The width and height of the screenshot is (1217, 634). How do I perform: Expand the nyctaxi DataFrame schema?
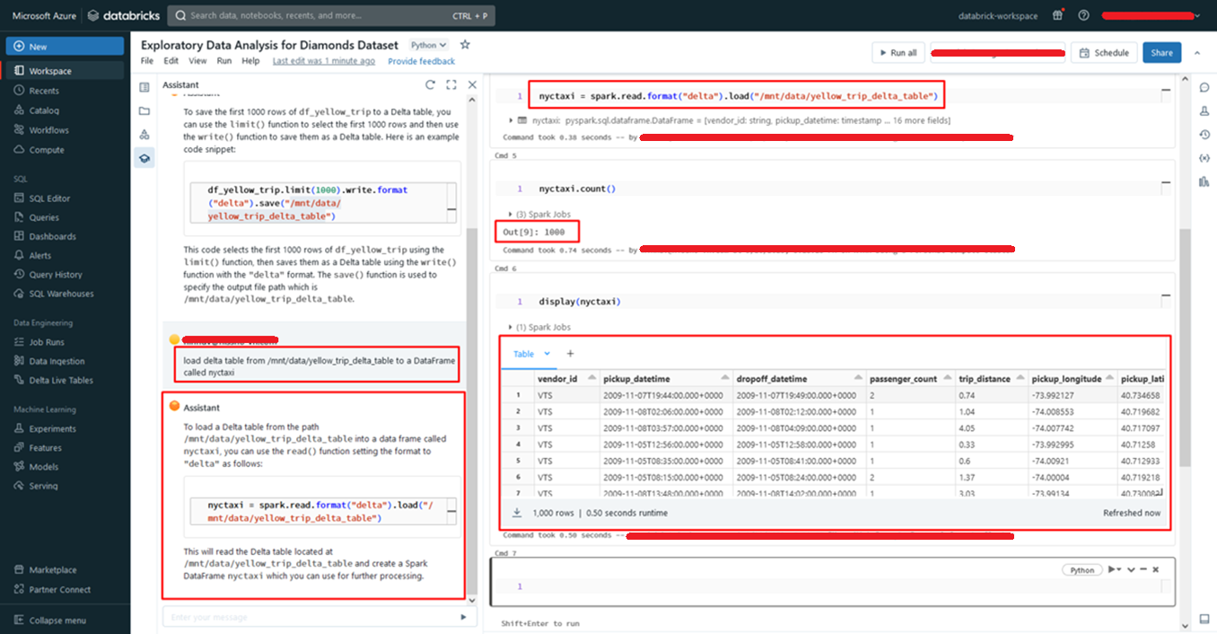click(x=510, y=120)
